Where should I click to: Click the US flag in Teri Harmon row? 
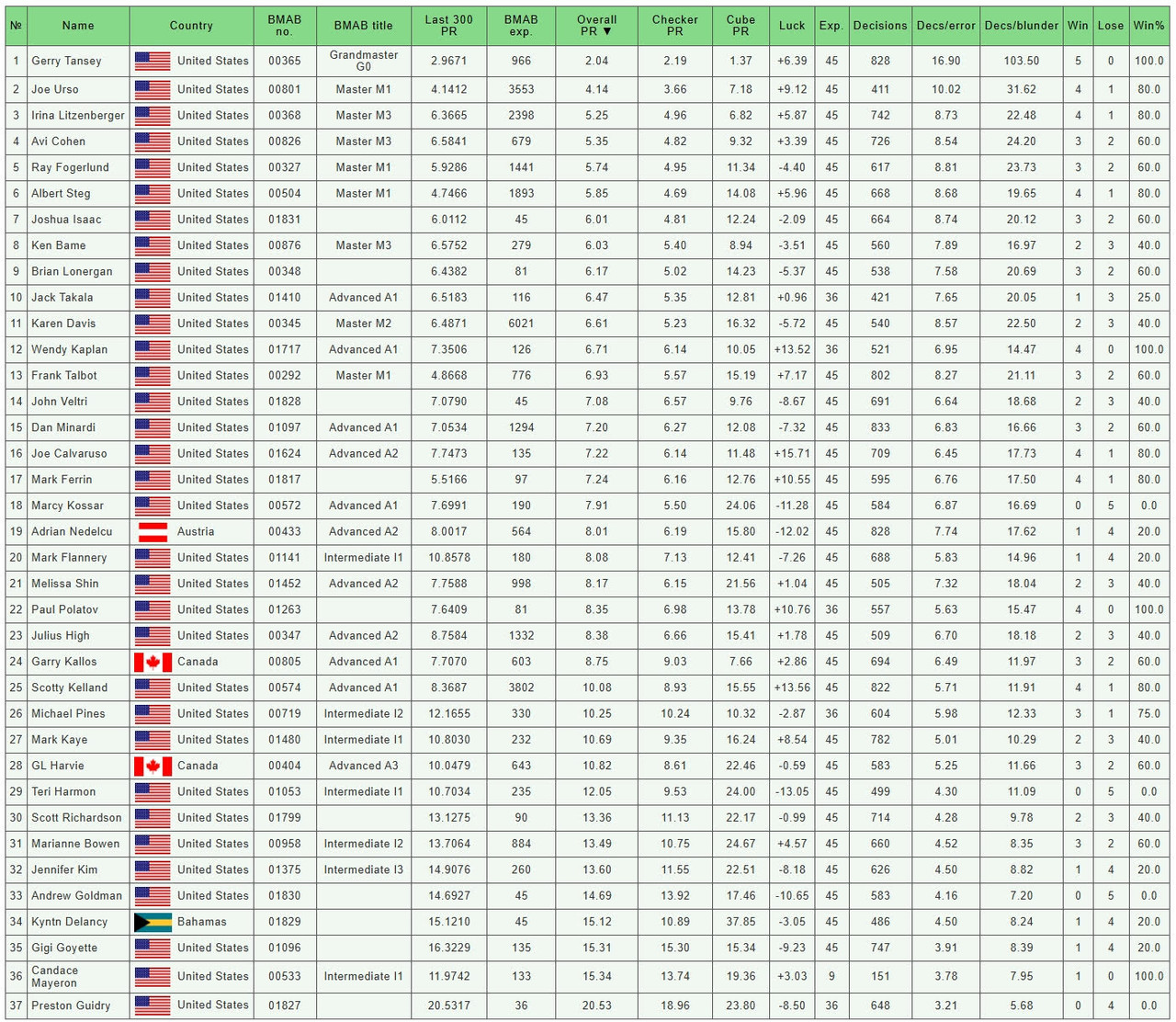click(x=153, y=791)
